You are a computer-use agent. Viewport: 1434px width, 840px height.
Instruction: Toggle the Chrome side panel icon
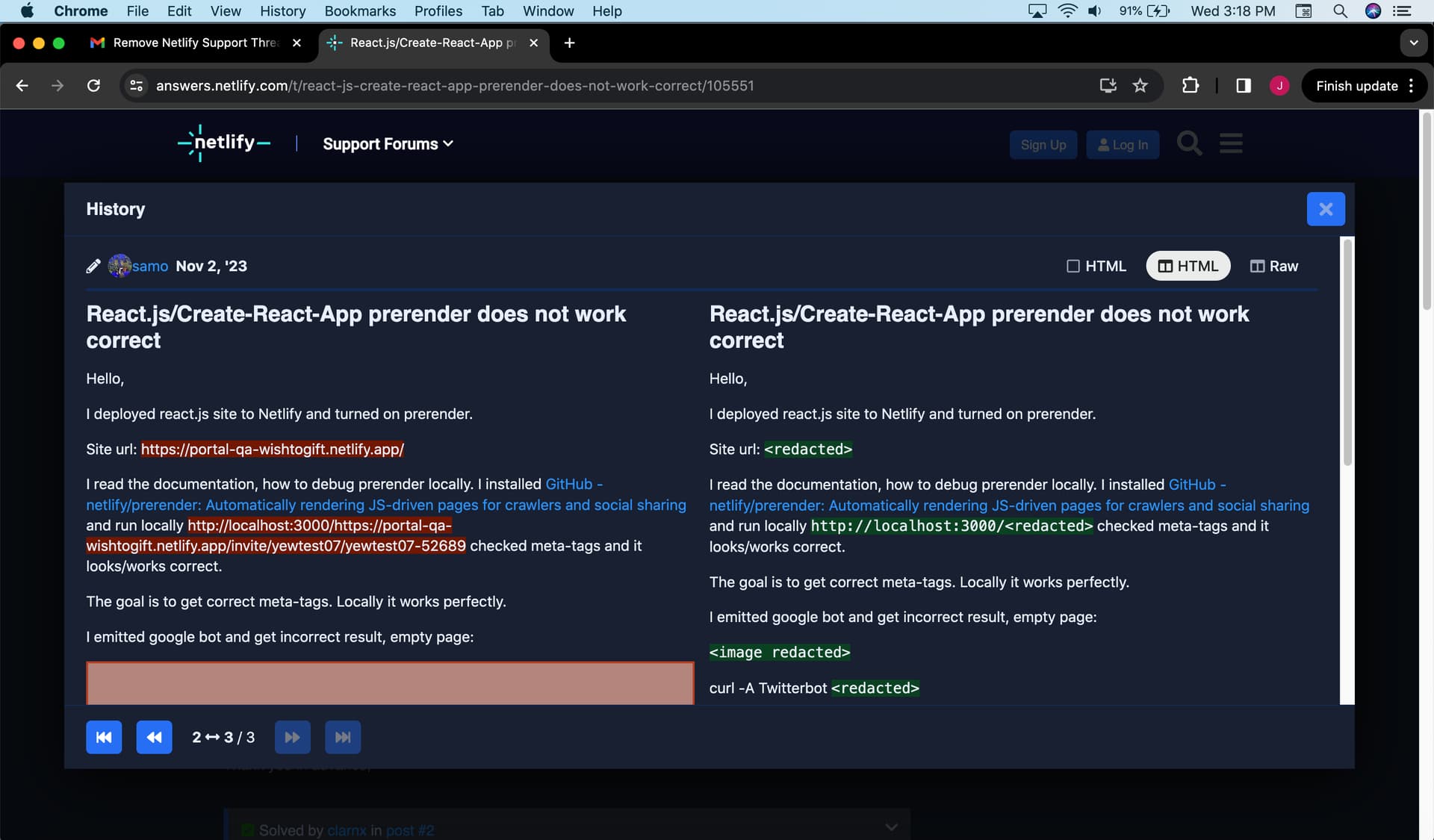click(1244, 86)
